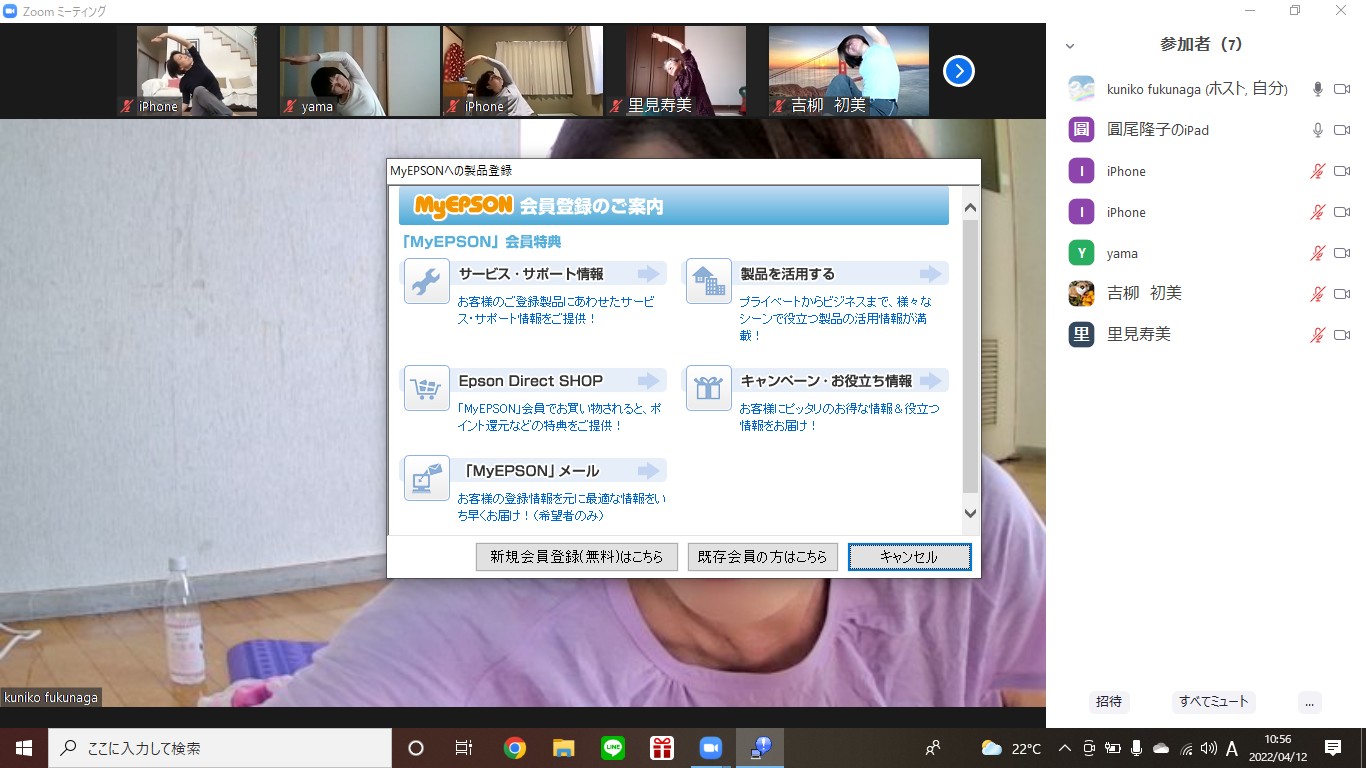Click video icon for 圓尾隆子のiPad
This screenshot has height=768, width=1366.
pos(1342,130)
